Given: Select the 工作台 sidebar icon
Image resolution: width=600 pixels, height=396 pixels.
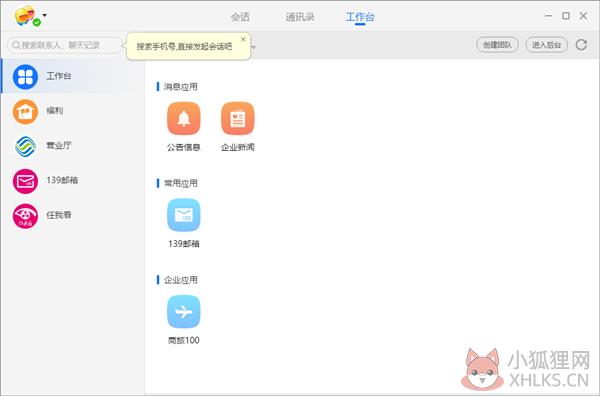Looking at the screenshot, I should [x=25, y=77].
